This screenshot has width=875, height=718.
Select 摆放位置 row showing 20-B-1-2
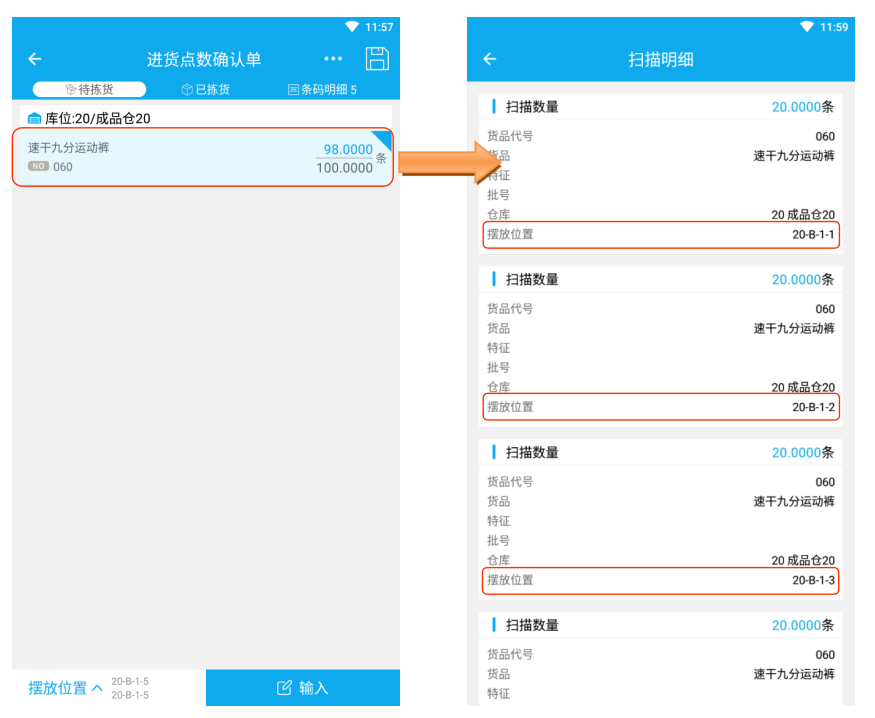[661, 407]
